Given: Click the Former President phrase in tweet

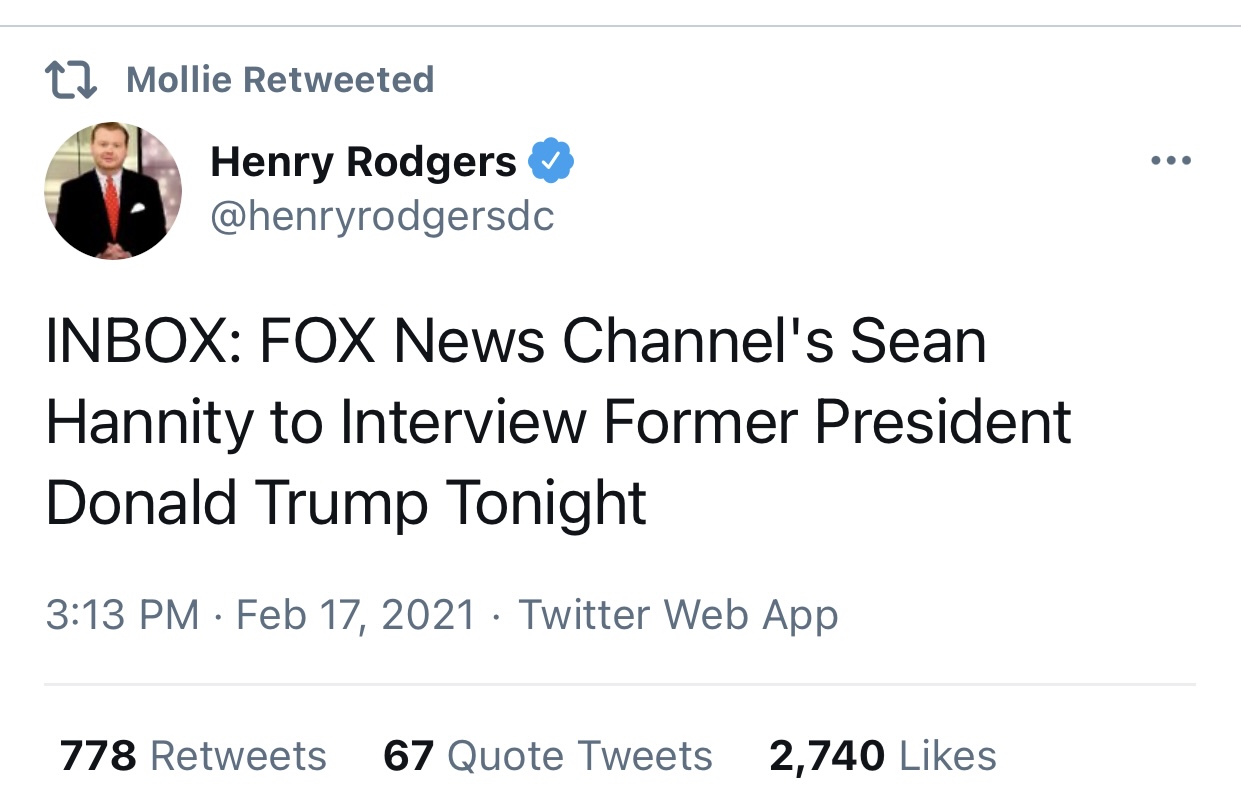Looking at the screenshot, I should [837, 422].
